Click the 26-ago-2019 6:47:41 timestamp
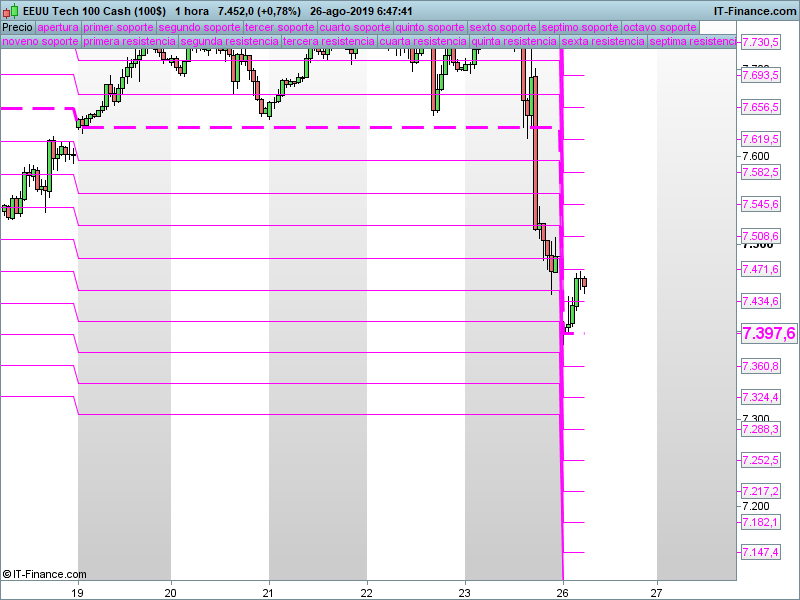The width and height of the screenshot is (800, 600). (x=361, y=11)
